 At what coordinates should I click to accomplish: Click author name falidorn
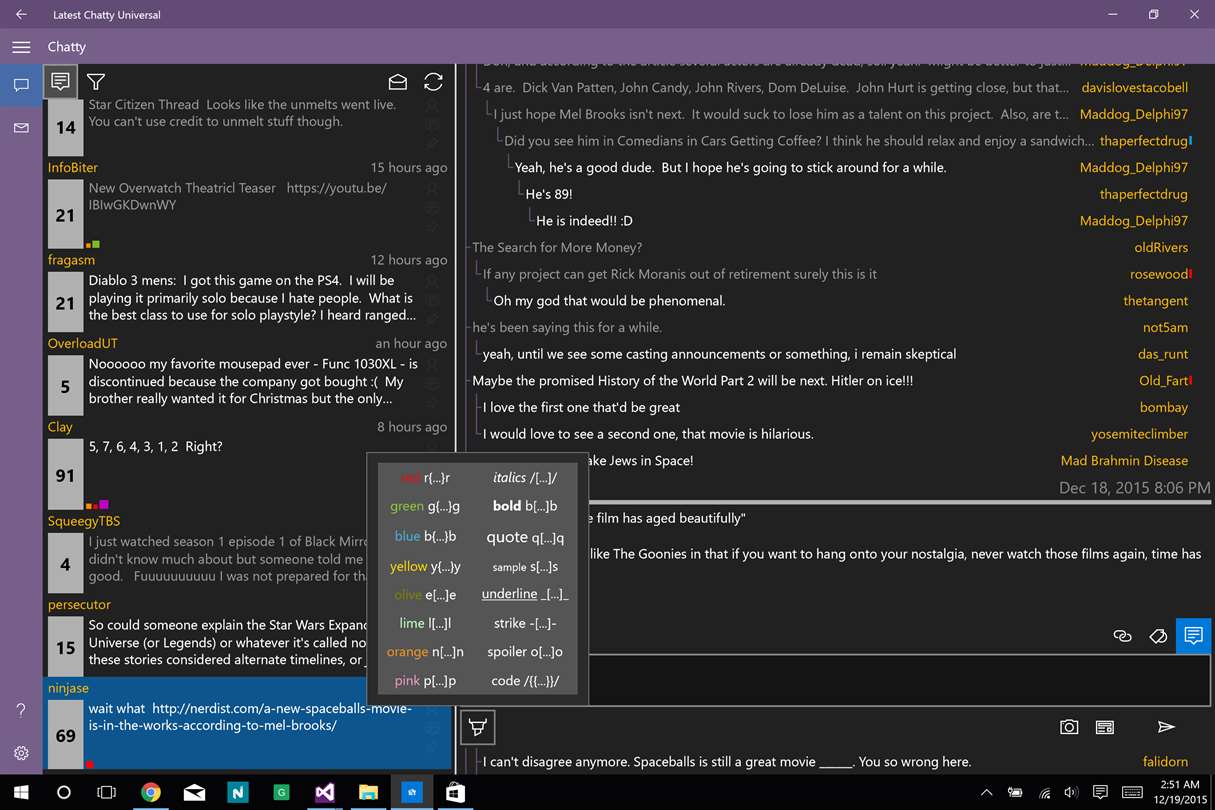(x=1165, y=762)
